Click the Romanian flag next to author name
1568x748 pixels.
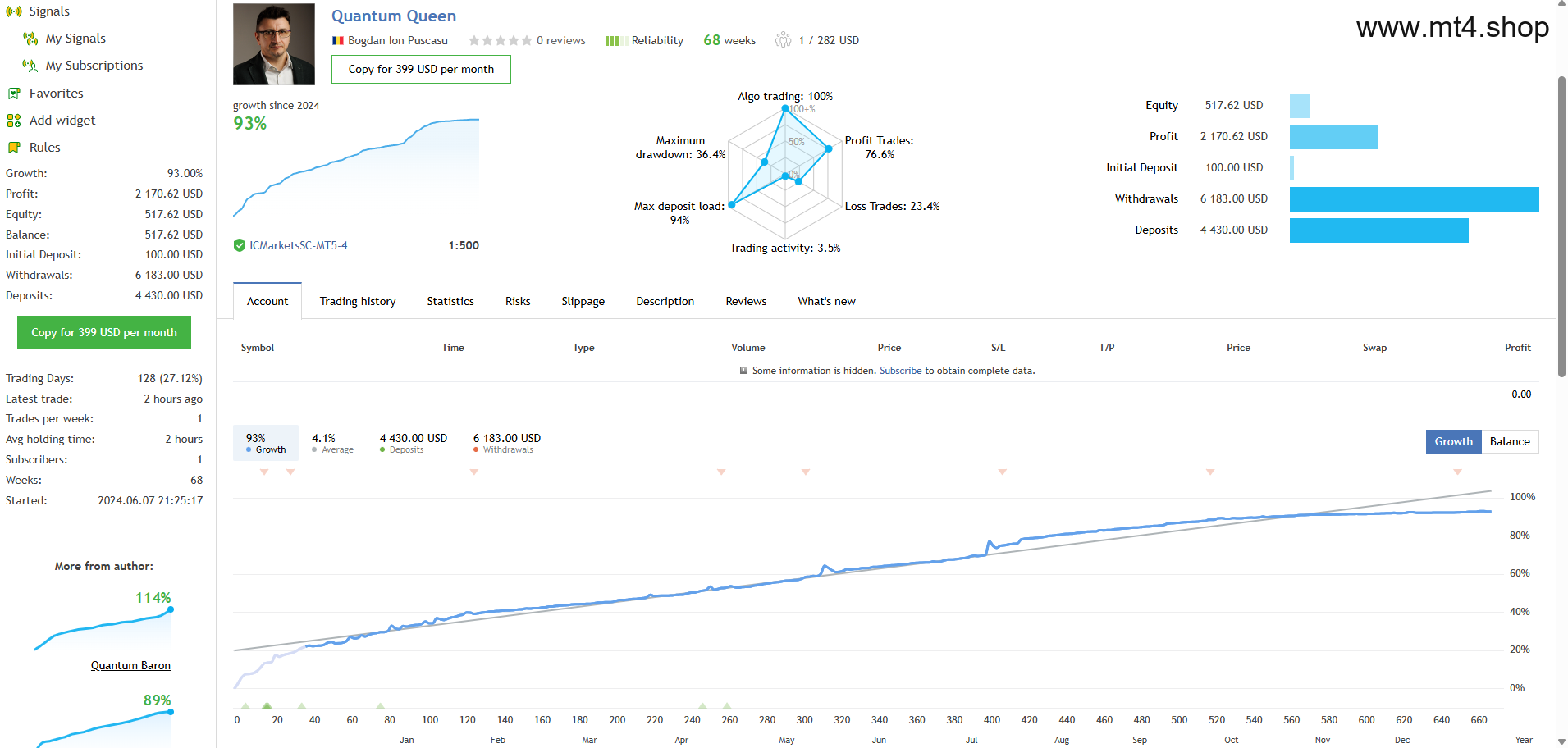pyautogui.click(x=337, y=41)
